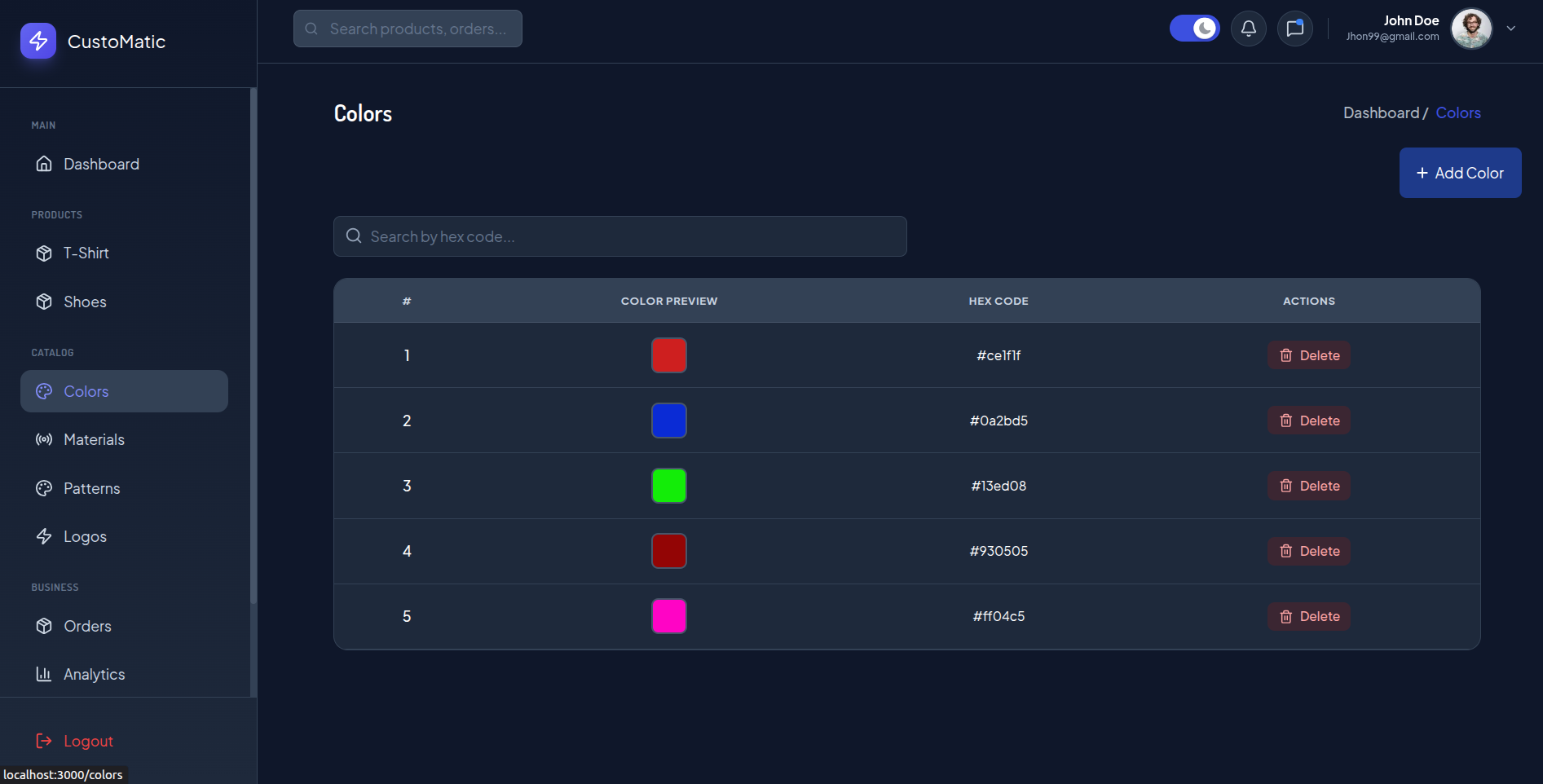Focus the top product and order search field
1543x784 pixels.
click(408, 29)
